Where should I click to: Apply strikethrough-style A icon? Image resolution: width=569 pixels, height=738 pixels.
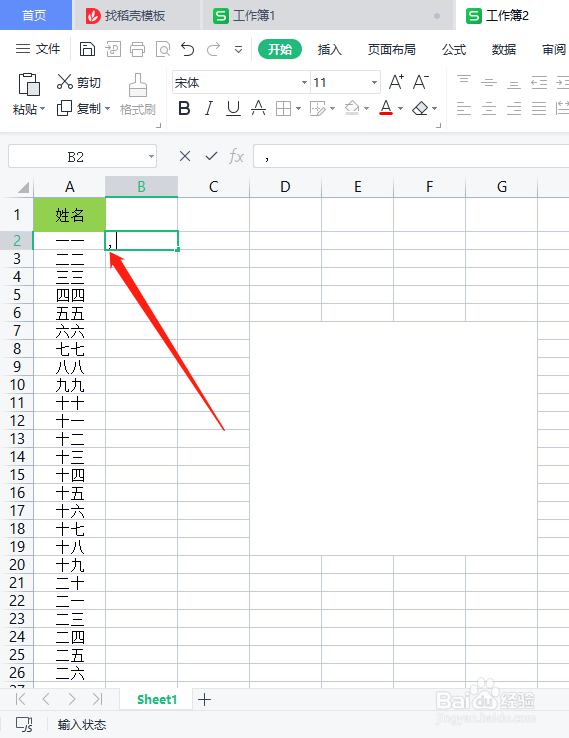[x=258, y=109]
